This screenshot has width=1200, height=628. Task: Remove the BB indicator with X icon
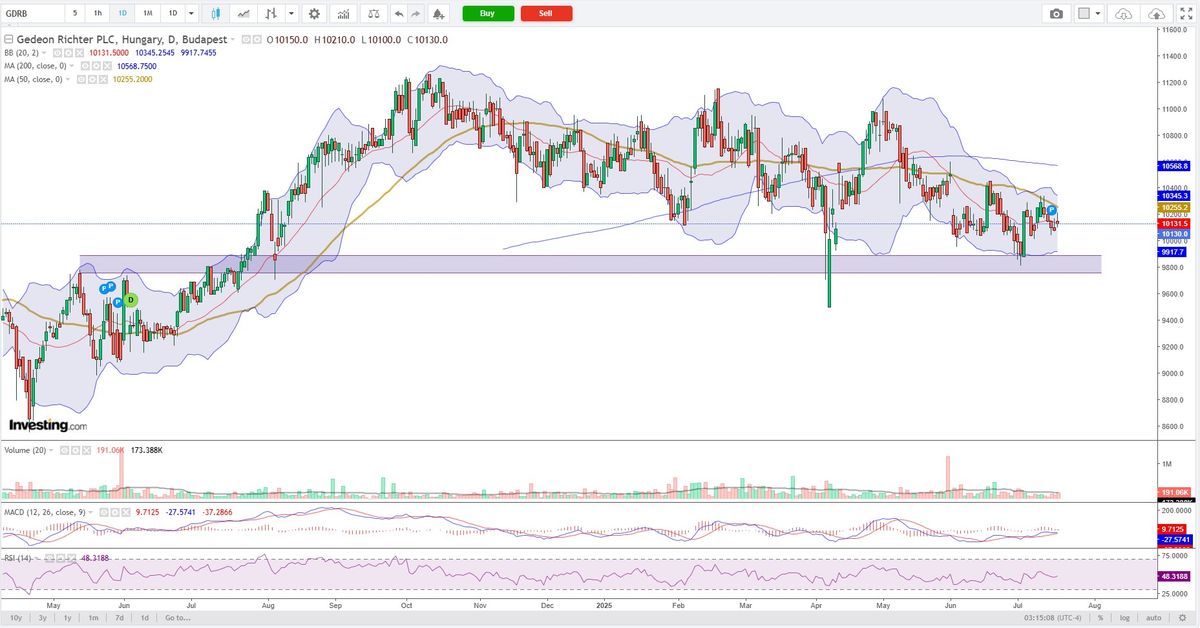coord(79,53)
